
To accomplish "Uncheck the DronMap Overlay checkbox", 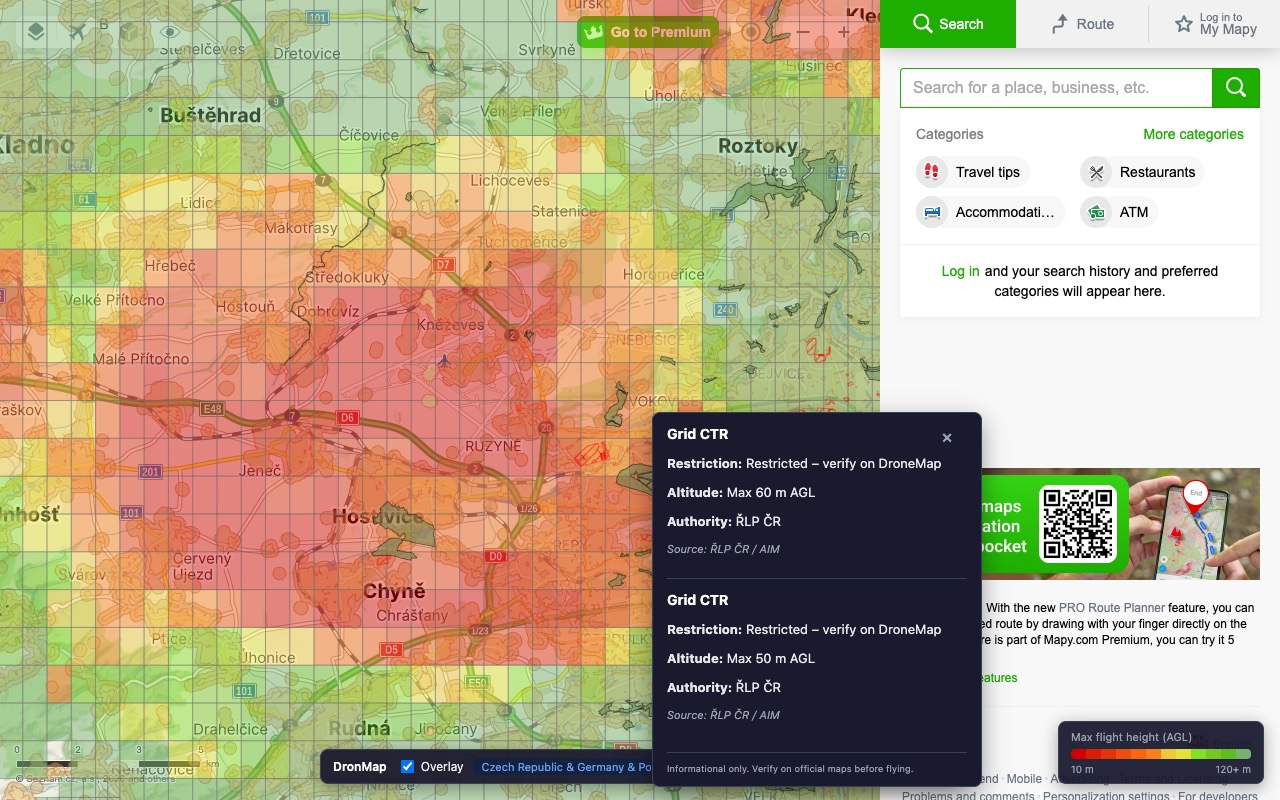I will click(407, 767).
